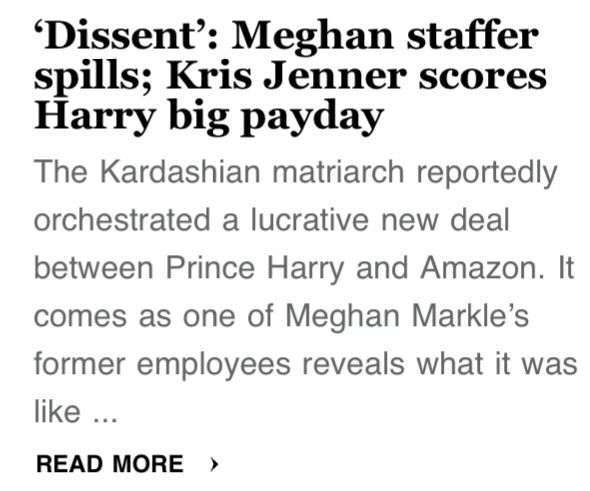Viewport: 590px width, 491px height.
Task: Click the word 'lucrative' in the summary
Action: (x=310, y=220)
